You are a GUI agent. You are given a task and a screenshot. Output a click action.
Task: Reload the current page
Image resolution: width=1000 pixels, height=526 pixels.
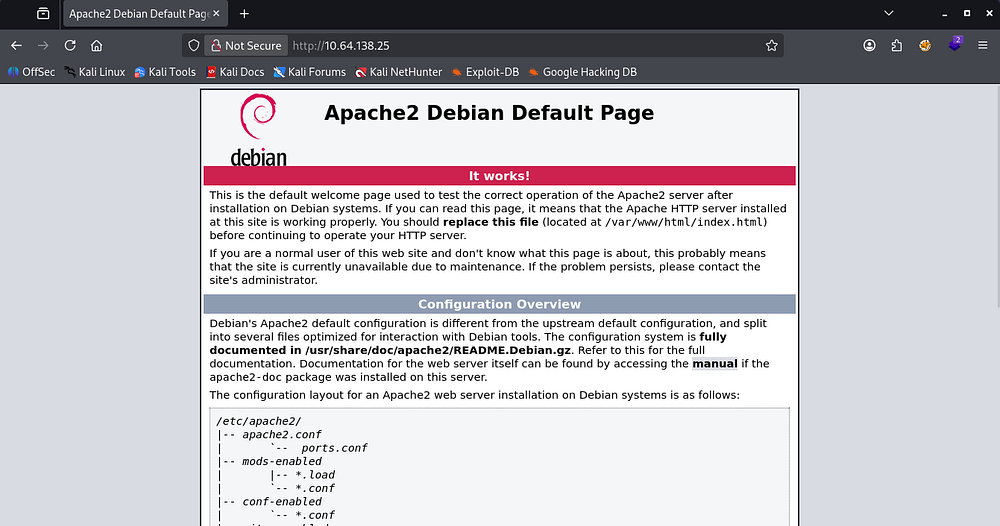coord(70,45)
